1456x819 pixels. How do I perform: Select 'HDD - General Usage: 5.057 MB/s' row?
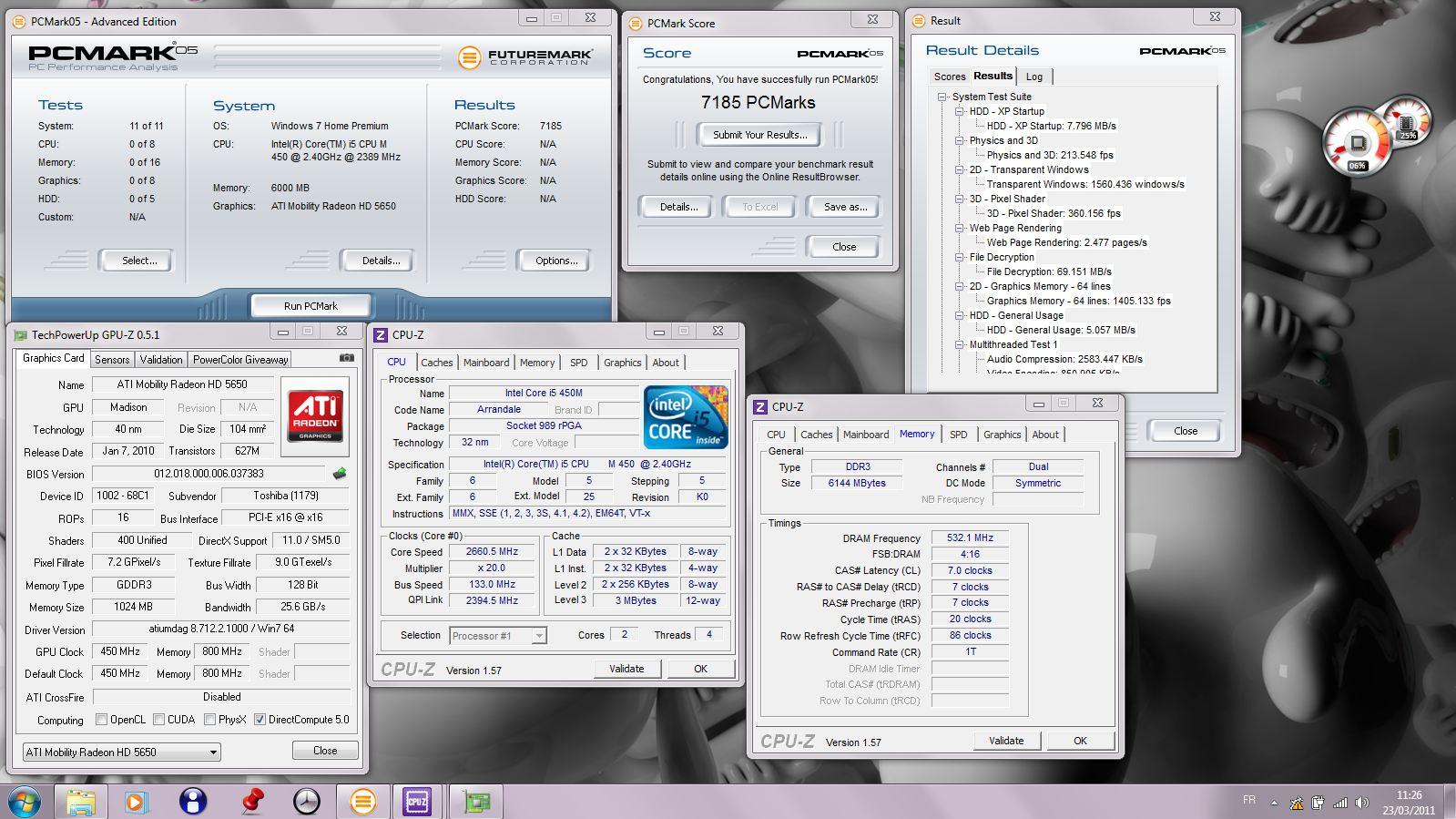pyautogui.click(x=1061, y=330)
